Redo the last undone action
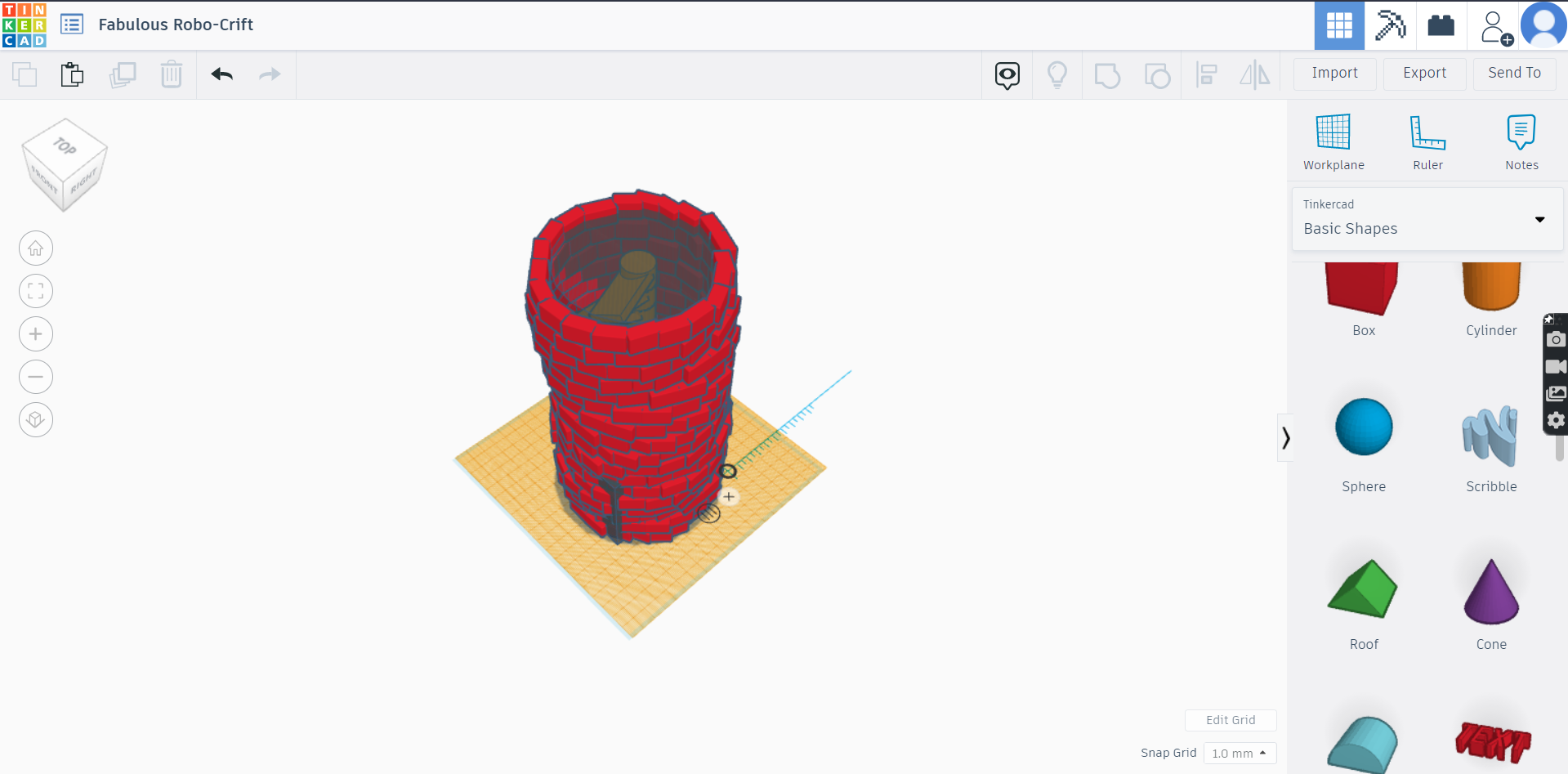Image resolution: width=1568 pixels, height=774 pixels. 270,74
